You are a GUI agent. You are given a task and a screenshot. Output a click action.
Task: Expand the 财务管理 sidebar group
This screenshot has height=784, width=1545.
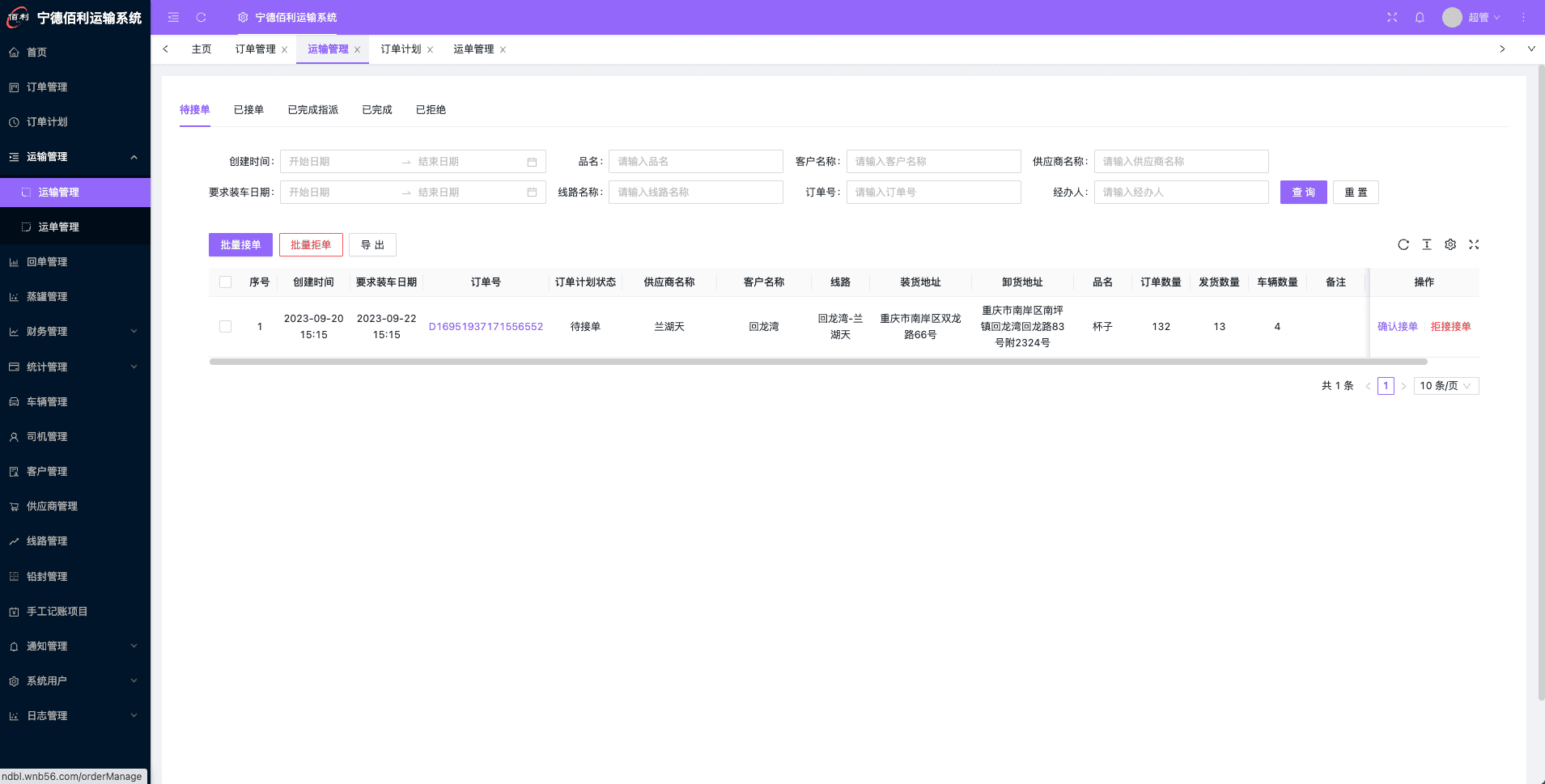(x=75, y=331)
